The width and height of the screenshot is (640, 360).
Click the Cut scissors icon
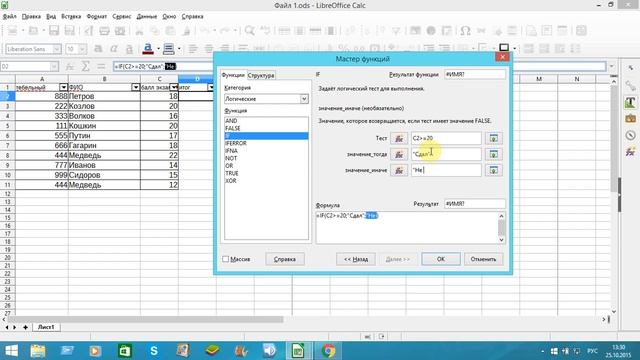pyautogui.click(x=139, y=31)
